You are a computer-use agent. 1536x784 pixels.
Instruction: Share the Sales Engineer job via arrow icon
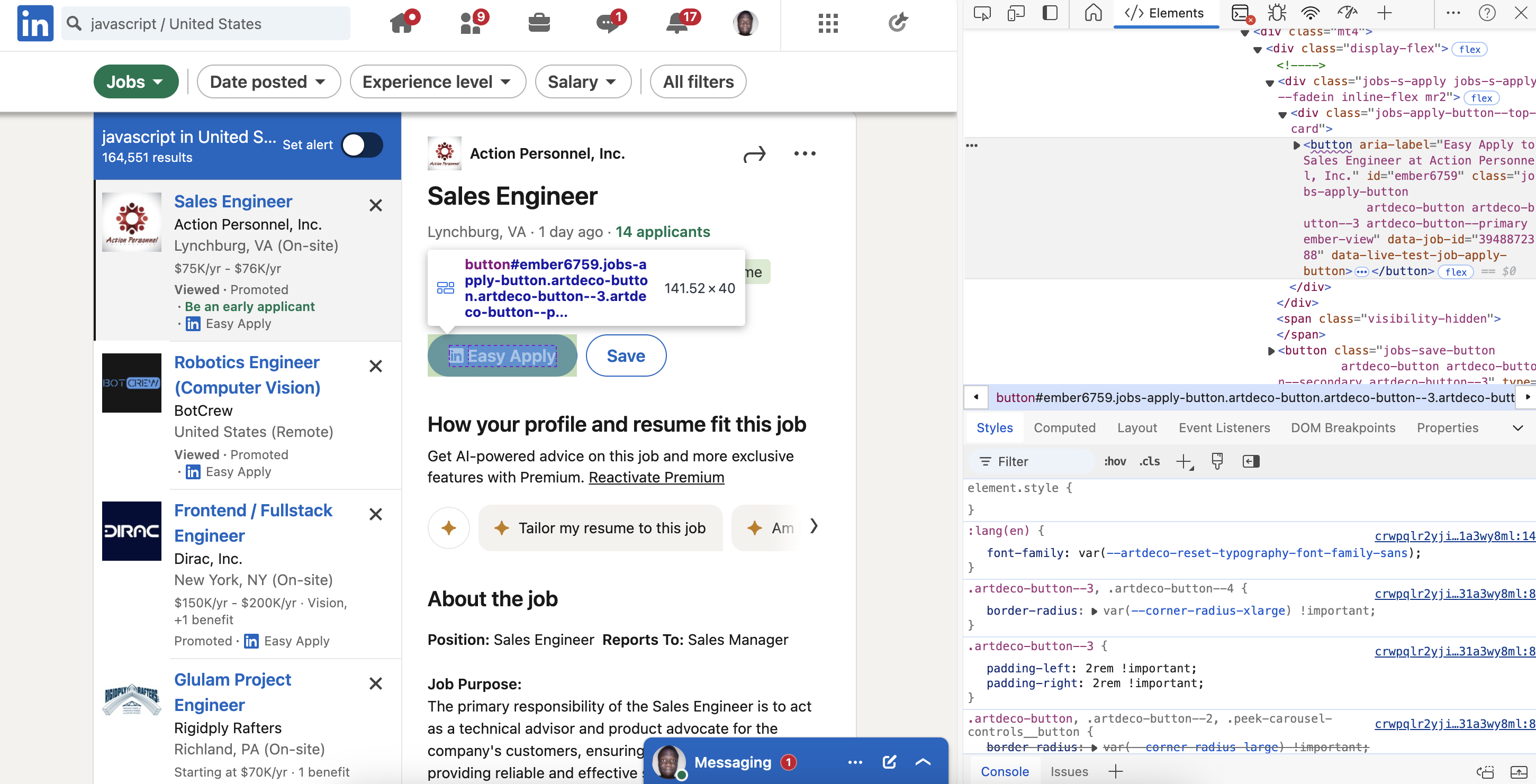coord(754,154)
